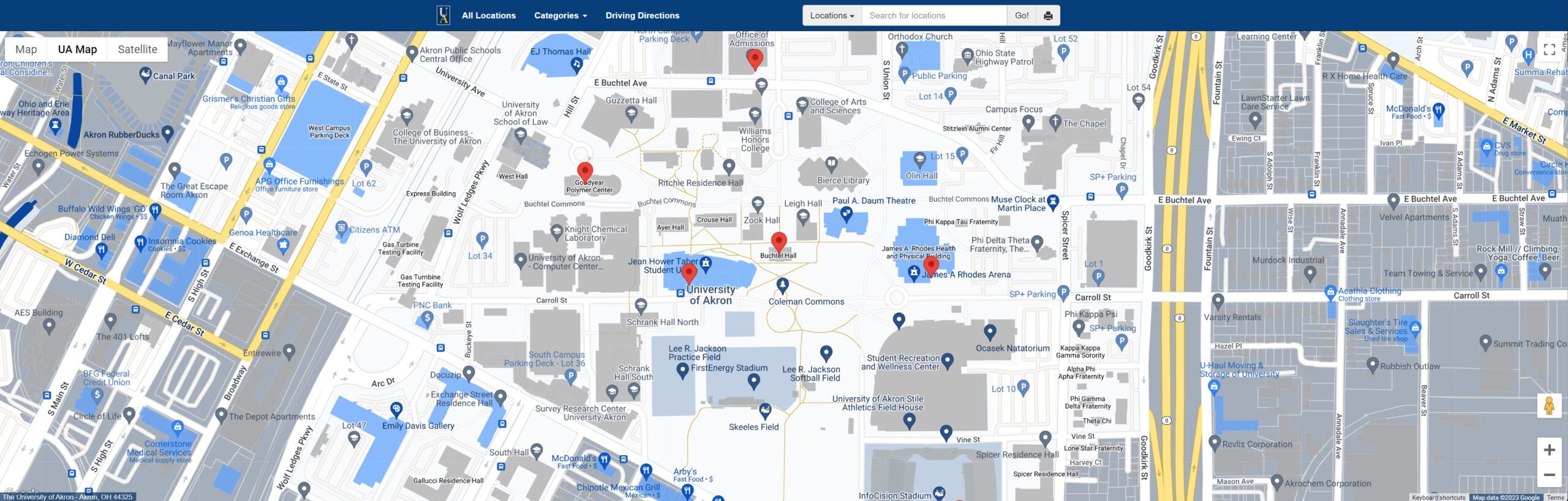Click the EJ Thomas Hall pin icon
The height and width of the screenshot is (501, 1568).
click(576, 65)
